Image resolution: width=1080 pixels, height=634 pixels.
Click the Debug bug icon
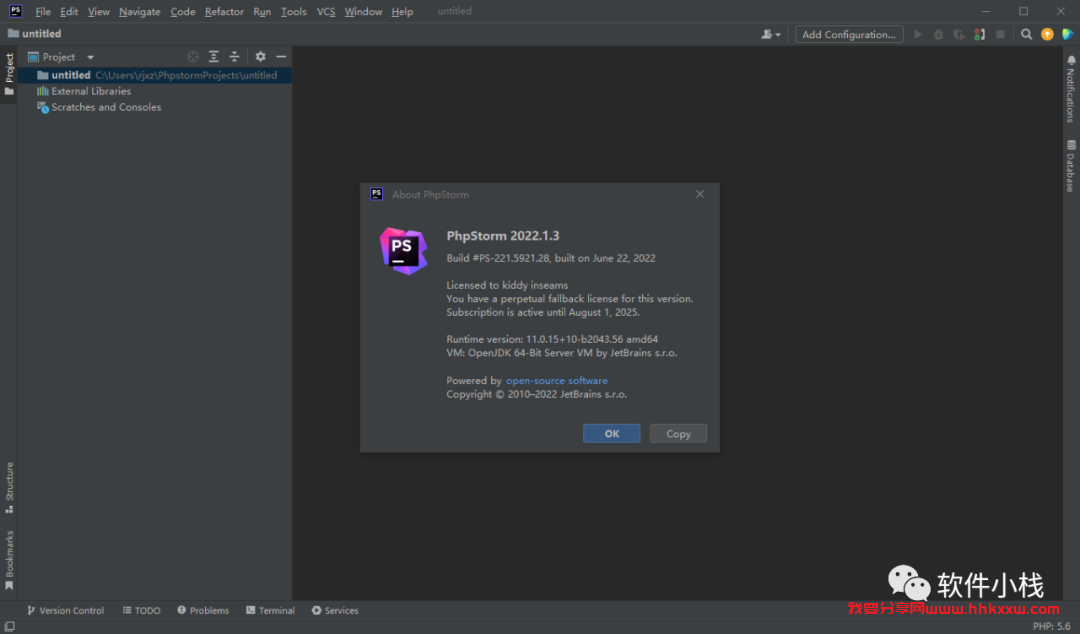pyautogui.click(x=938, y=34)
